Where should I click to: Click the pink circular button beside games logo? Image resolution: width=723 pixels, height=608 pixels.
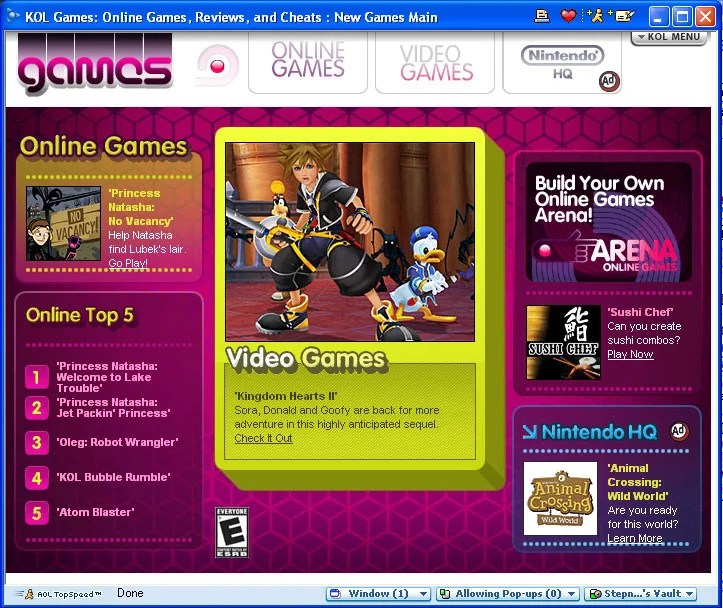tap(217, 66)
